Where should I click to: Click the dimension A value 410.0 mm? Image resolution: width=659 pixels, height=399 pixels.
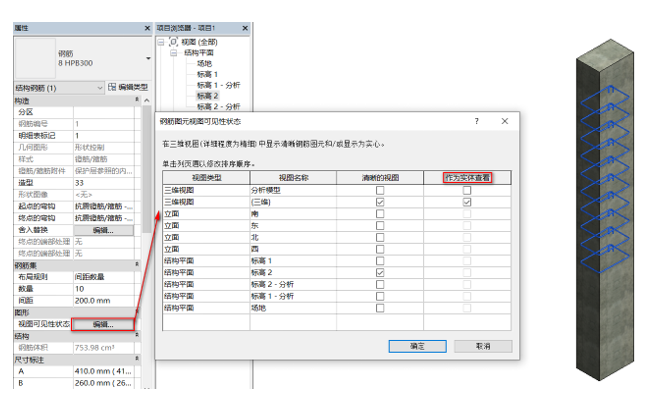tap(104, 371)
